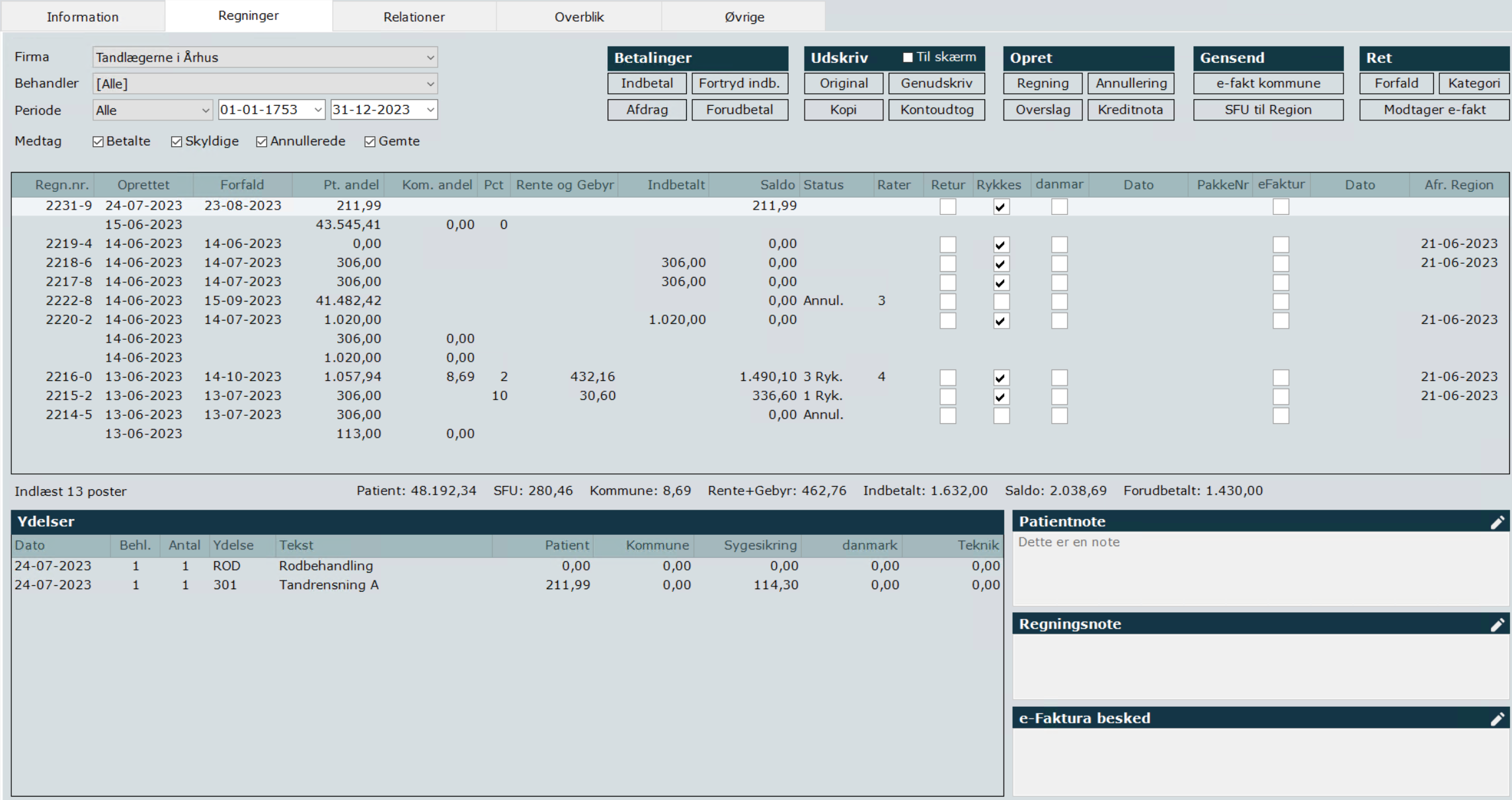1512x800 pixels.
Task: Uncheck the Skyldige filter
Action: point(176,141)
